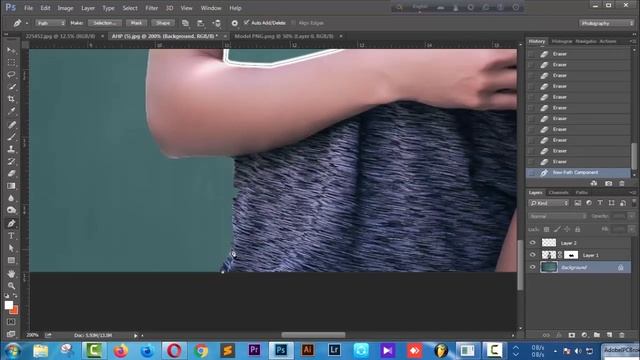Delete layer using trash icon
Image resolution: width=640 pixels, height=360 pixels.
pos(622,335)
